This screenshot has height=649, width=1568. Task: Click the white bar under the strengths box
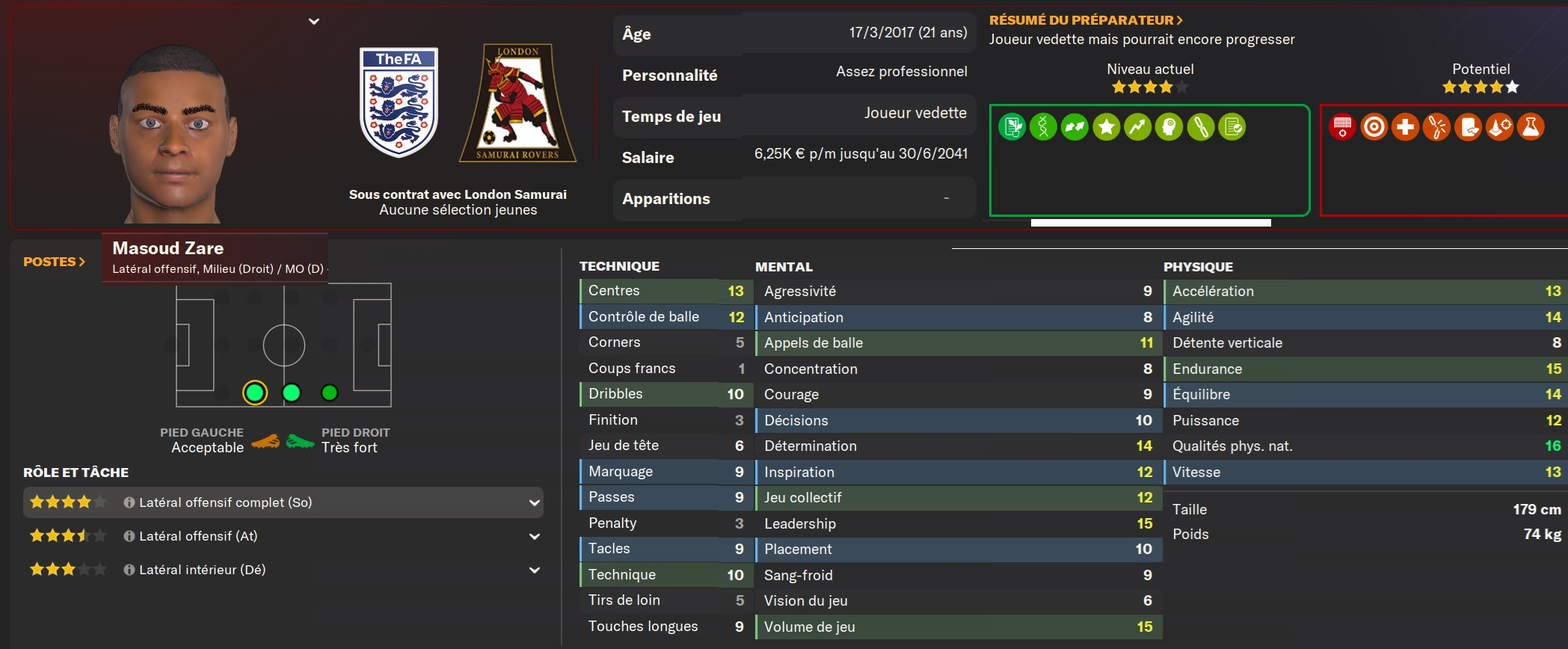coord(1151,223)
